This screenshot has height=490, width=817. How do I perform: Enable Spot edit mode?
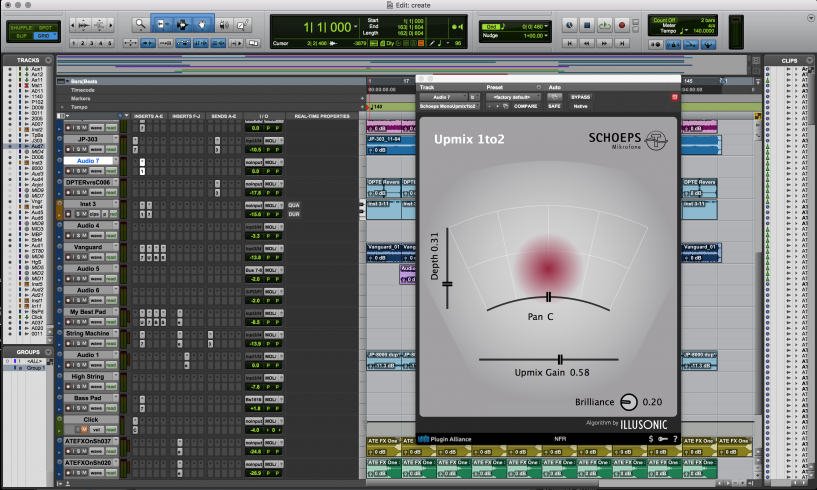coord(46,27)
